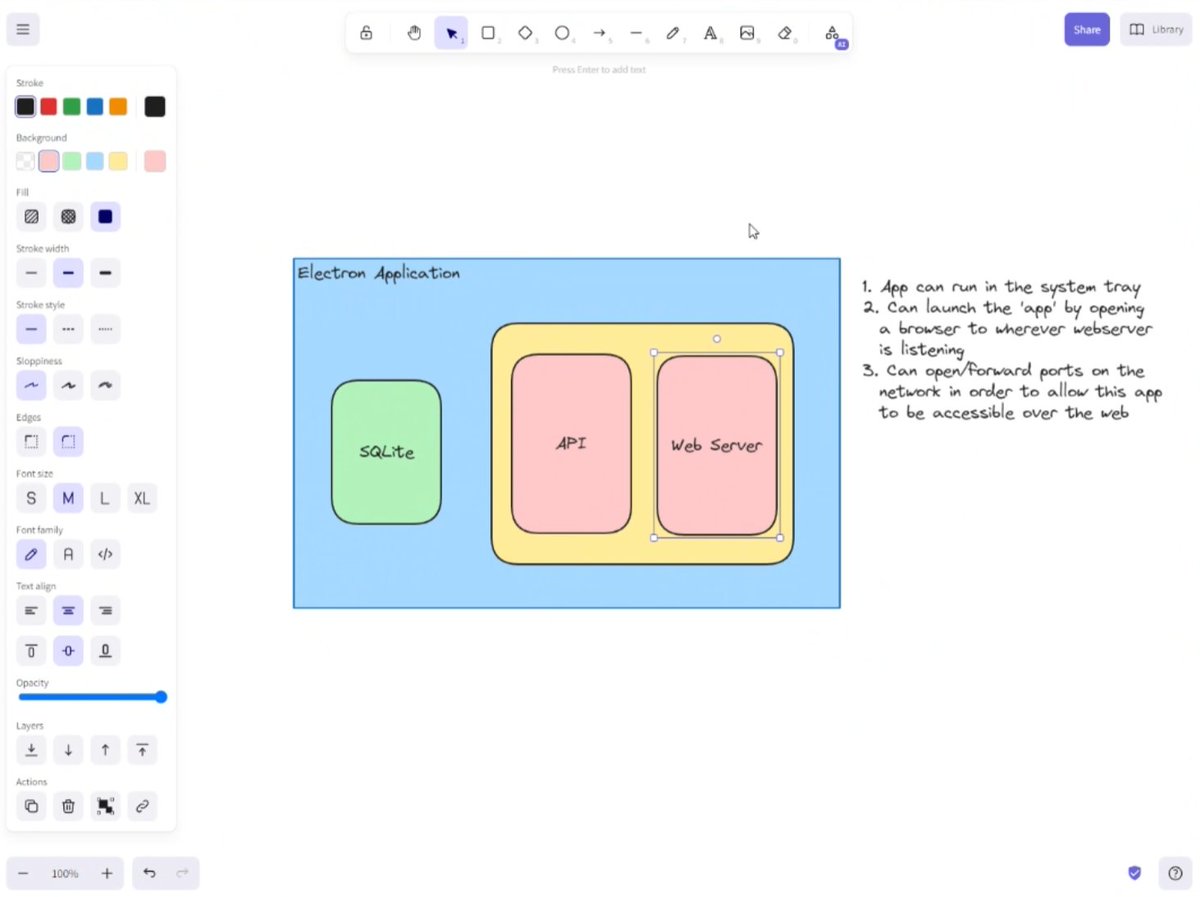1200x897 pixels.
Task: Select the Hand pan tool
Action: click(x=414, y=33)
